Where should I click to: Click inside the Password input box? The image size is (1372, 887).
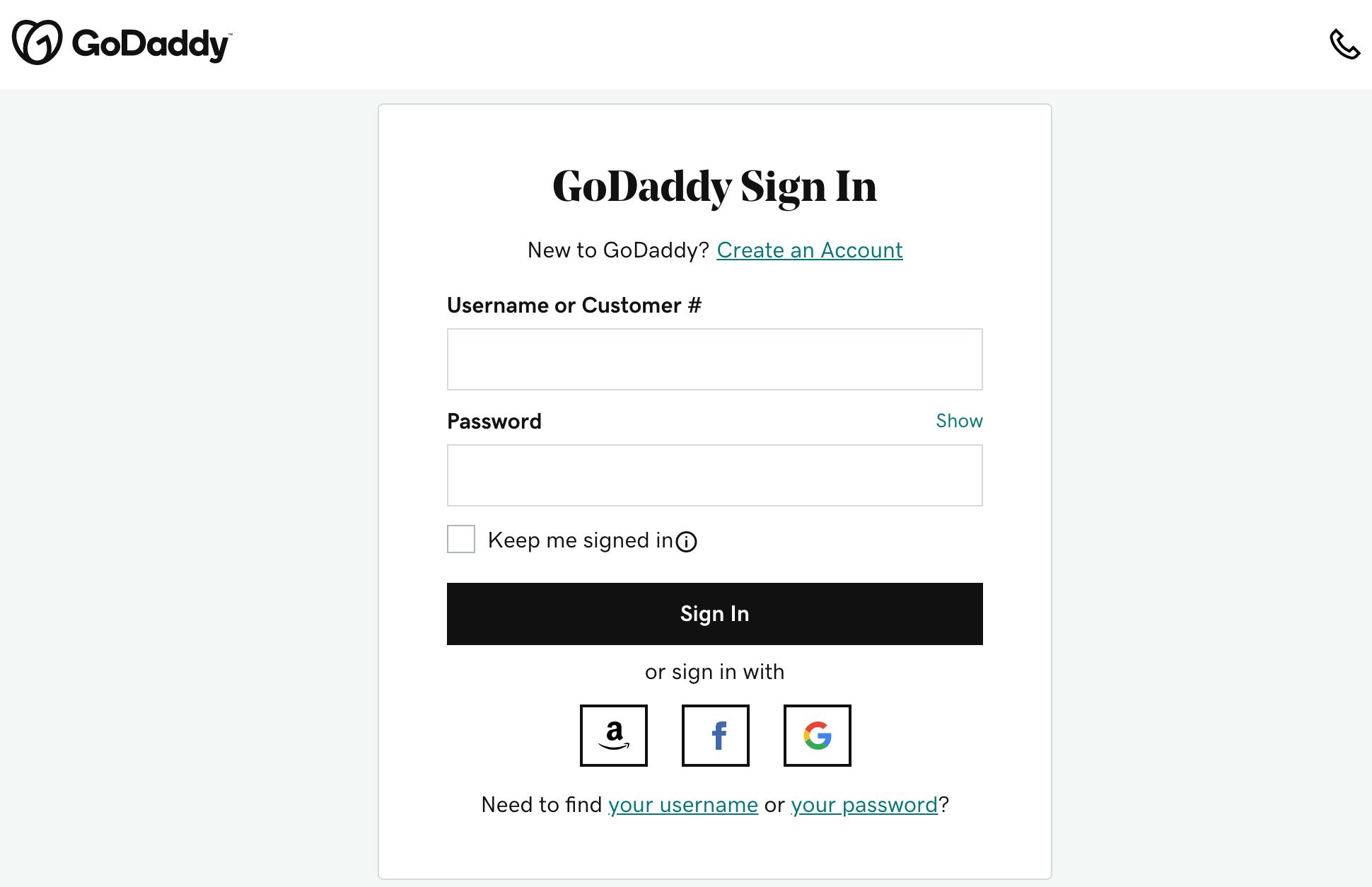click(x=714, y=475)
